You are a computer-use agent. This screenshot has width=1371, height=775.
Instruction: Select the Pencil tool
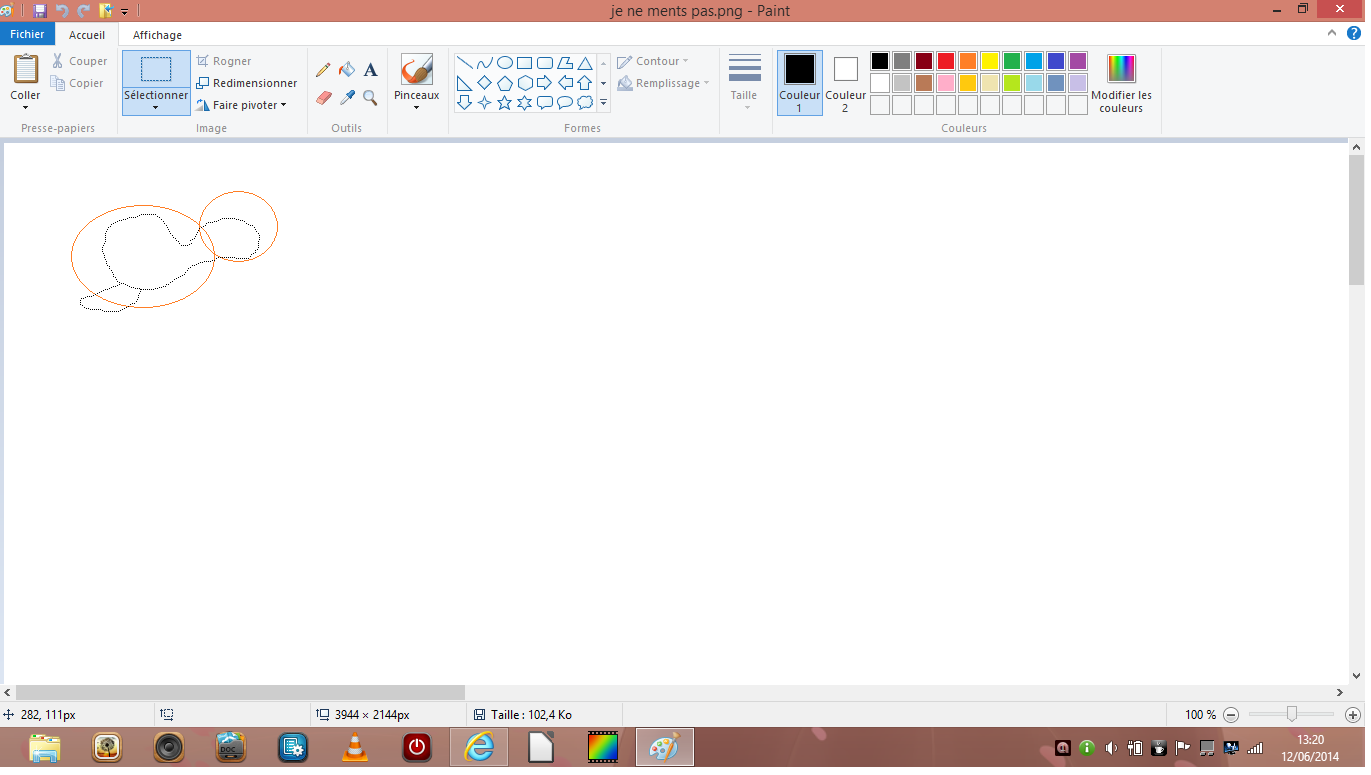(x=323, y=70)
